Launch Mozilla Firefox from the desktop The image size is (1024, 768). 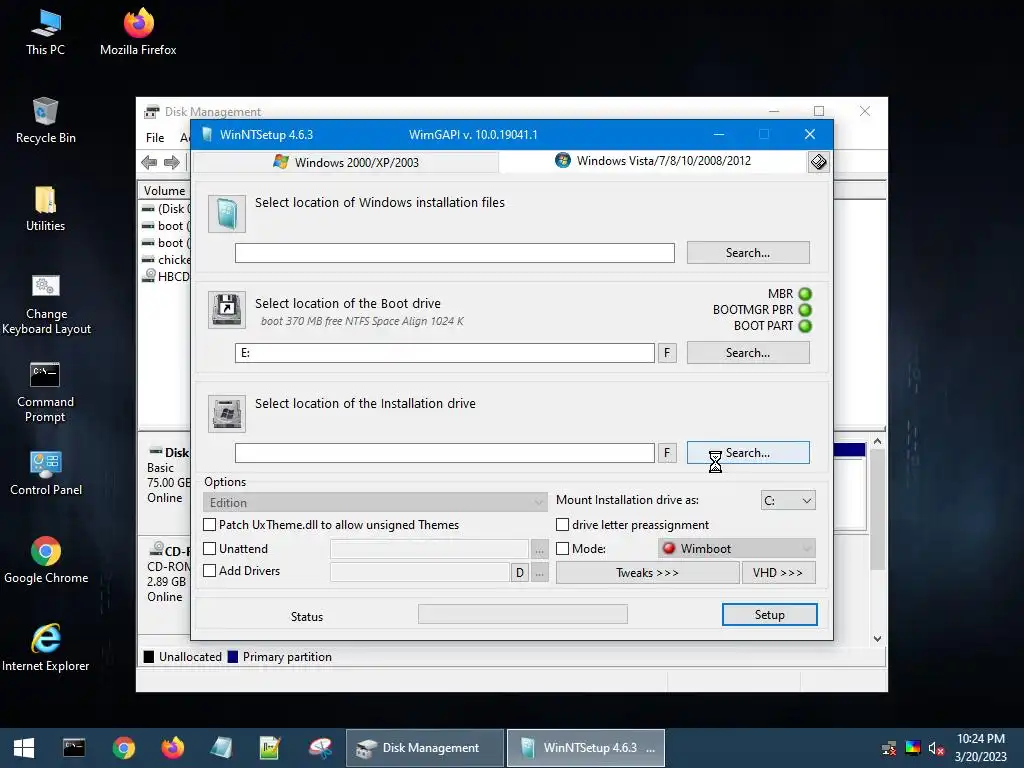click(x=138, y=33)
